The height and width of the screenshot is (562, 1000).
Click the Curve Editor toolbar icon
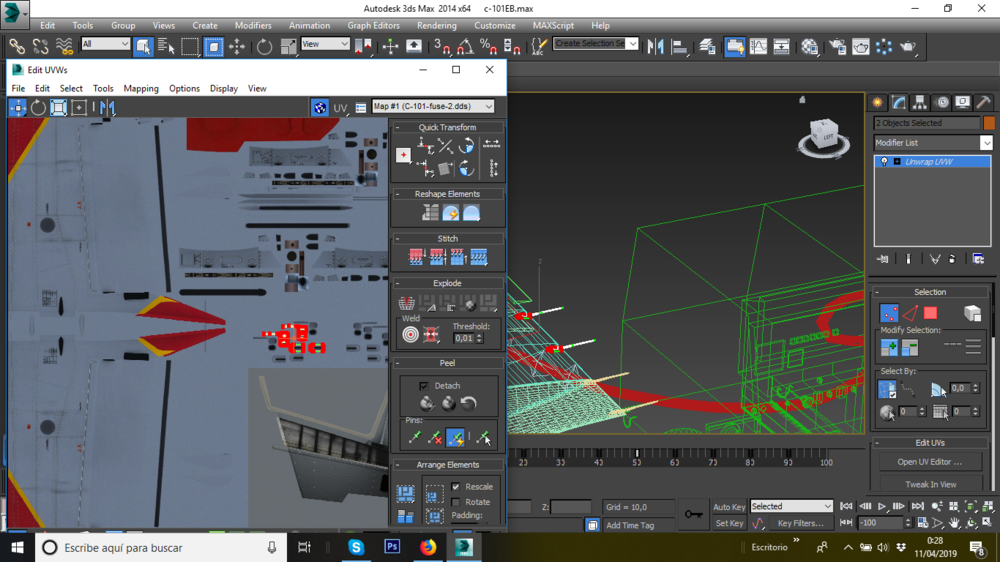pyautogui.click(x=759, y=46)
